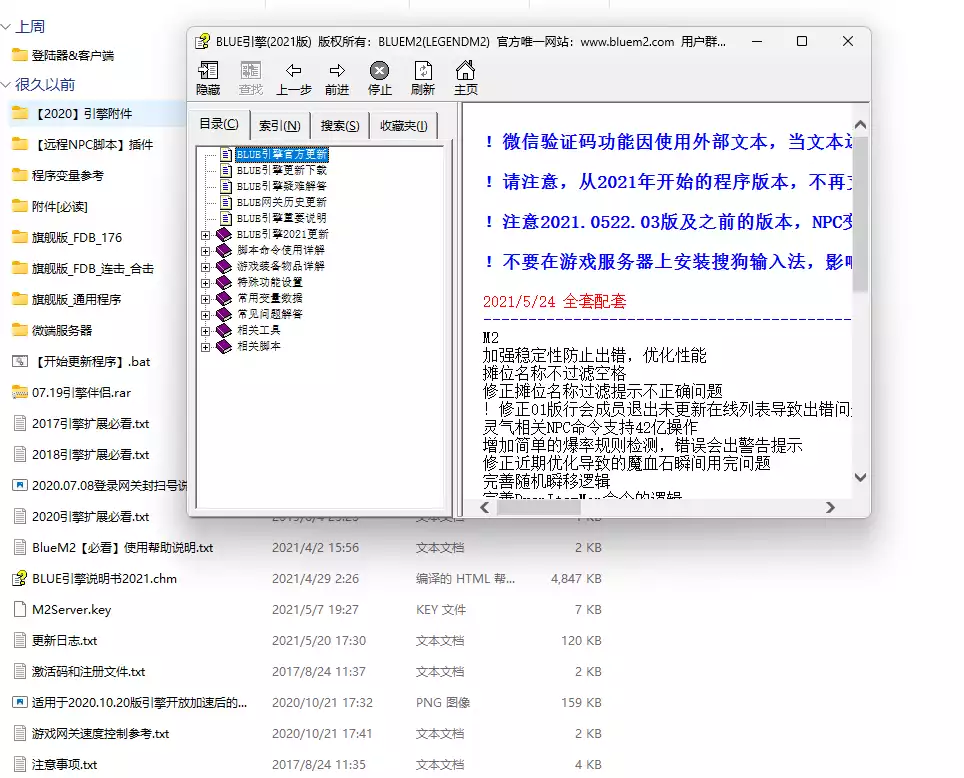The height and width of the screenshot is (778, 964).
Task: Select the 登陆器&客户端 folder
Action: point(73,55)
